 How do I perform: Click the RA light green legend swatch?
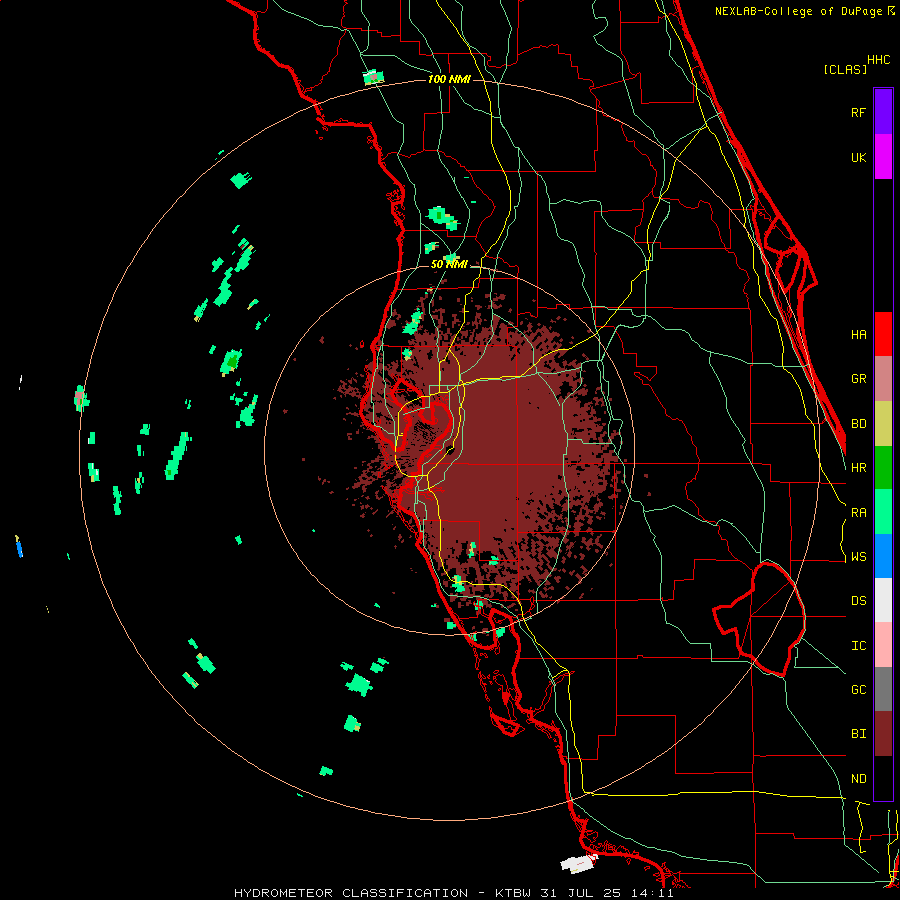[883, 512]
